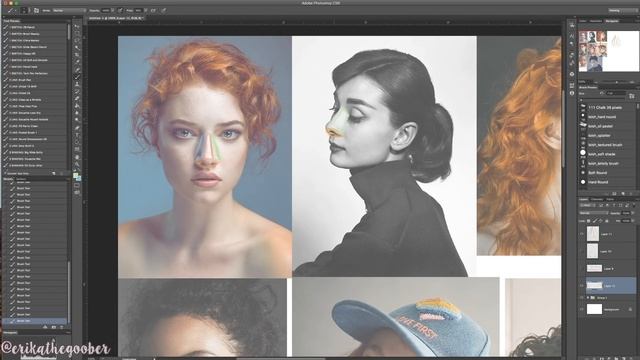Screen dimensions: 640x360
Task: Select the Pen tool
Action: (x=77, y=128)
